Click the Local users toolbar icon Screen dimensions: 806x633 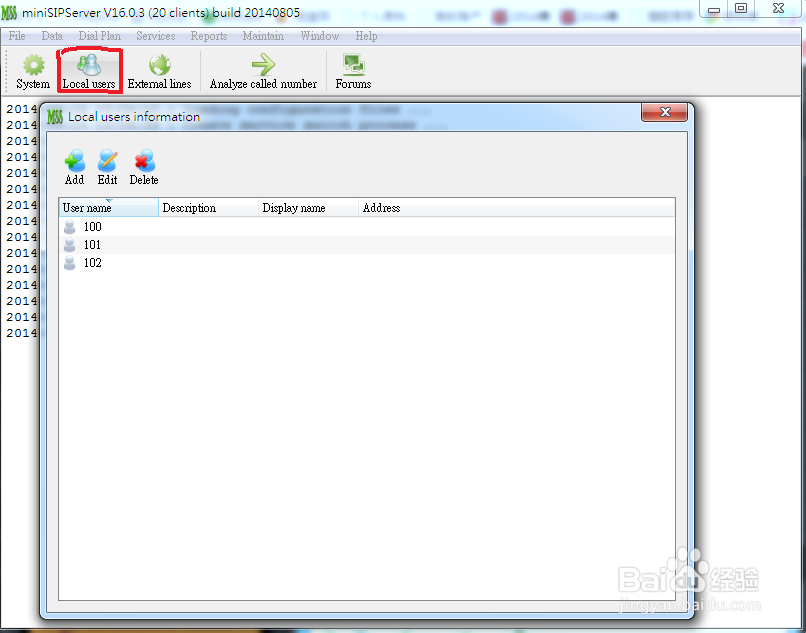click(89, 72)
